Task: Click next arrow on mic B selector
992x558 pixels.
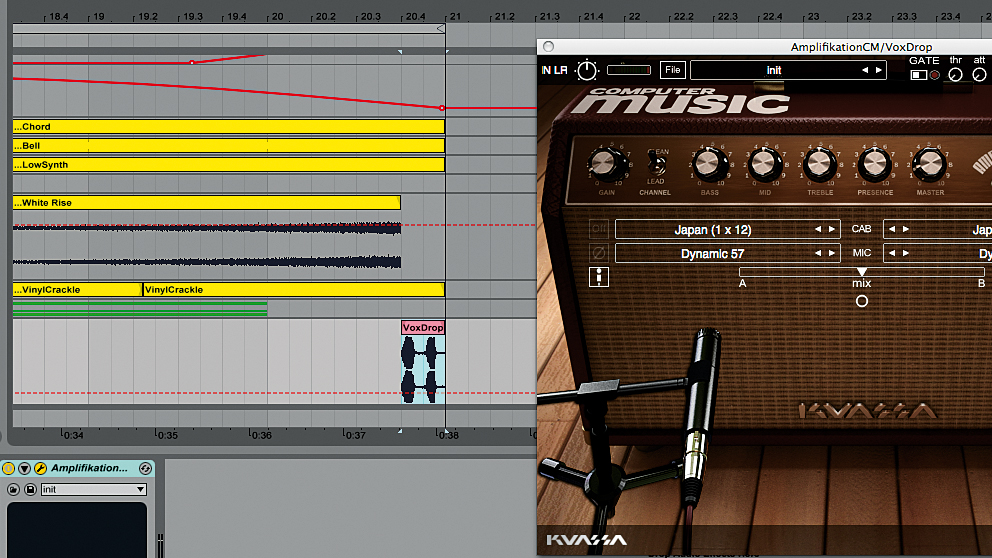Action: point(906,253)
